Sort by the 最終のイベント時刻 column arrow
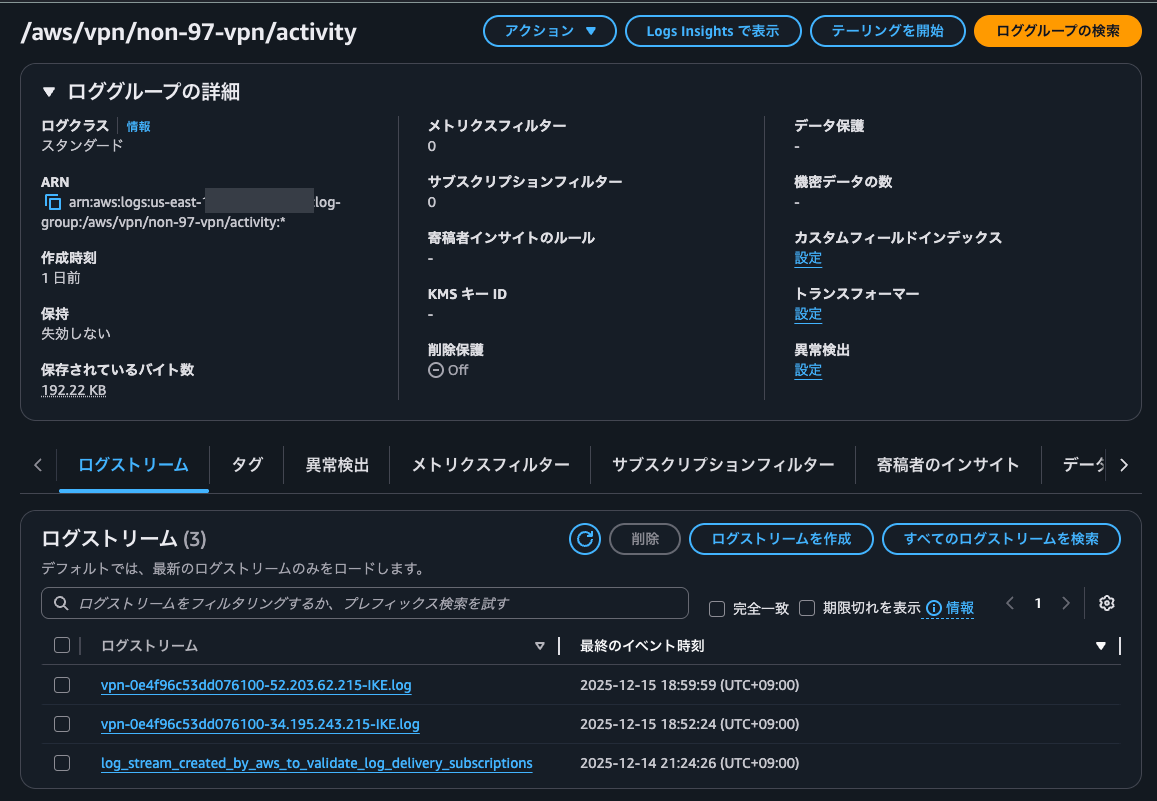The image size is (1157, 801). [x=1099, y=645]
